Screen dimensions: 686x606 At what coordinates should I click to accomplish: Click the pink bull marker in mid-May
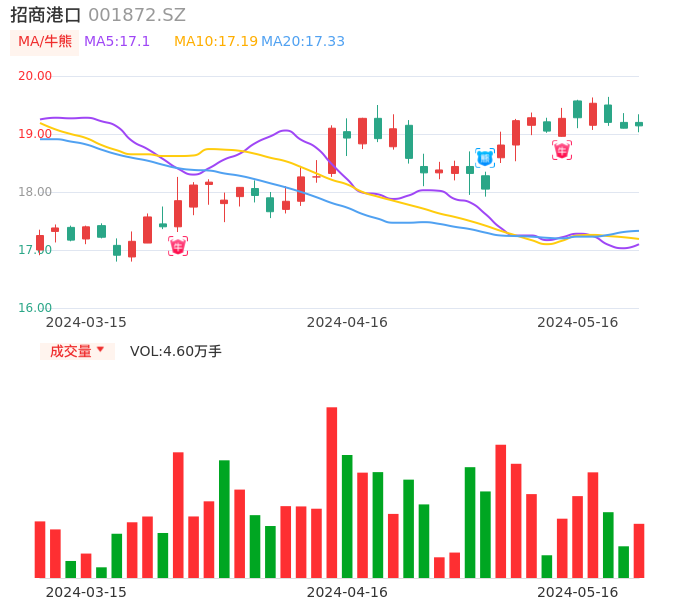(x=562, y=150)
